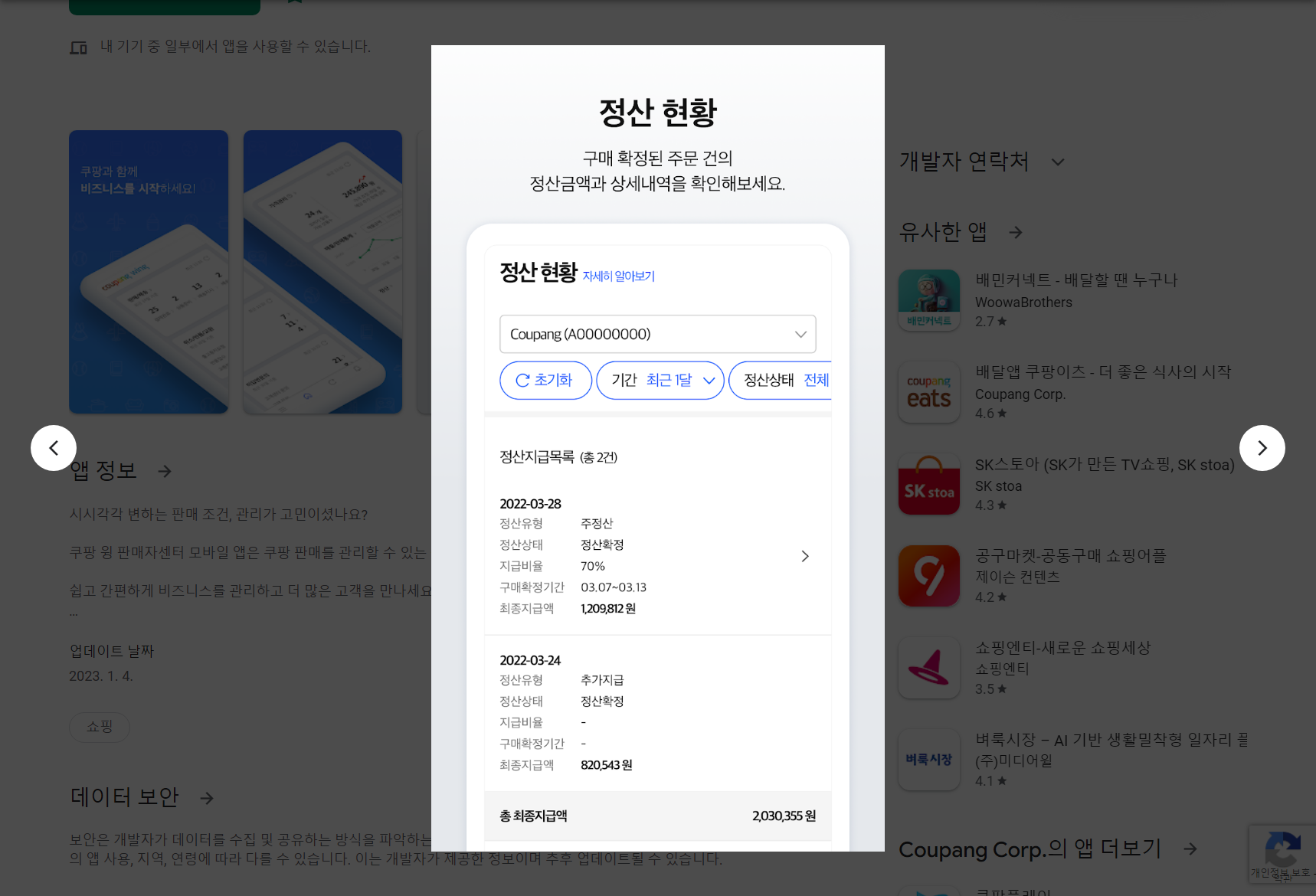
Task: Select the 쿠팡이츠 (coupang eats) app icon
Action: 928,391
